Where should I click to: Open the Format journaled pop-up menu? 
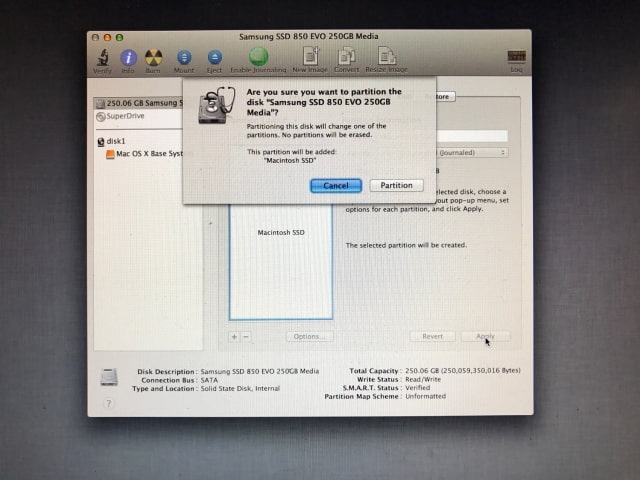coord(470,152)
